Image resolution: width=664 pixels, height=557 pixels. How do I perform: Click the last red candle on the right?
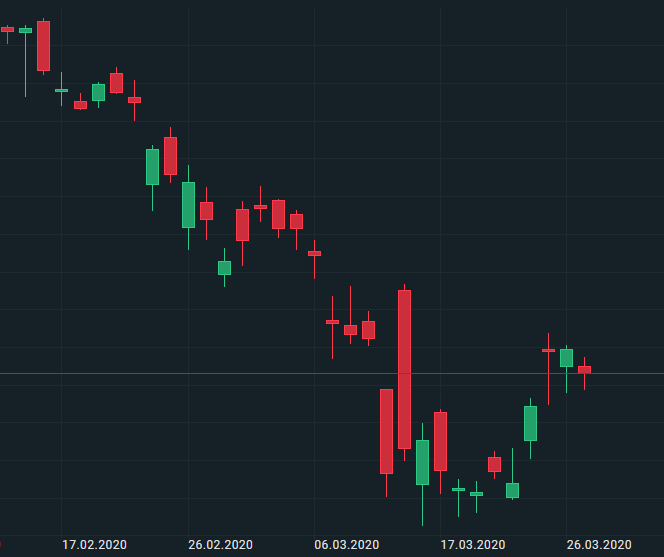pos(584,369)
